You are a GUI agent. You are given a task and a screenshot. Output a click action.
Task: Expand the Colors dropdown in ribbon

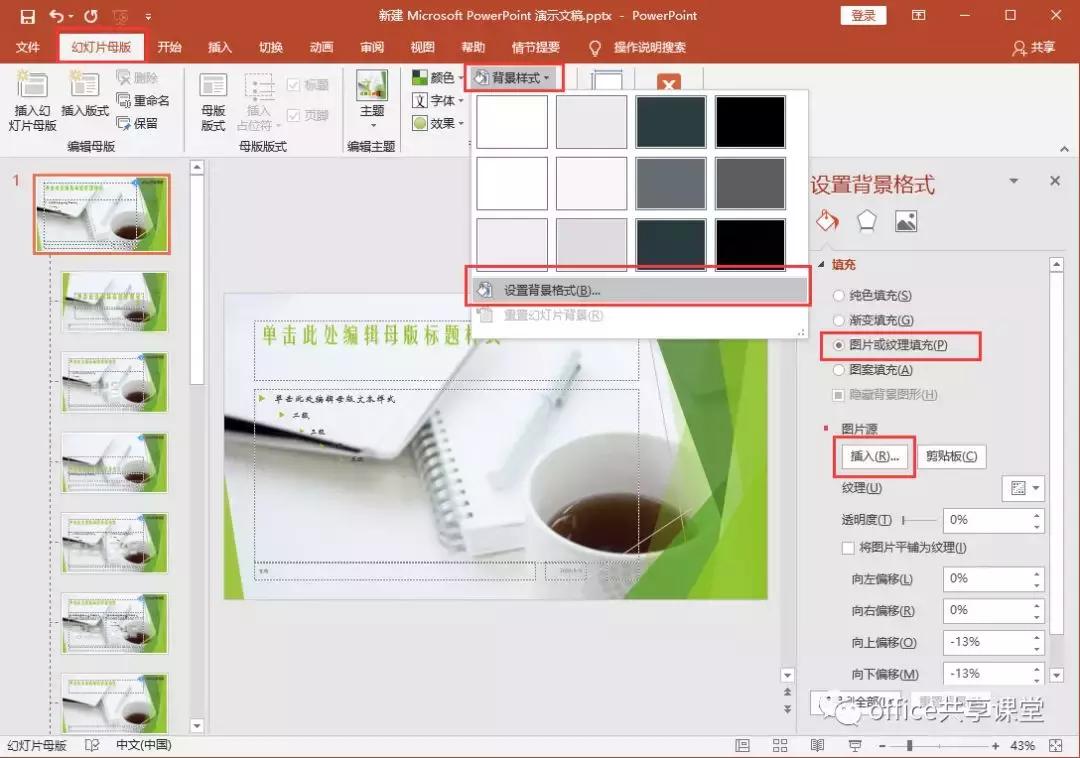pyautogui.click(x=438, y=77)
